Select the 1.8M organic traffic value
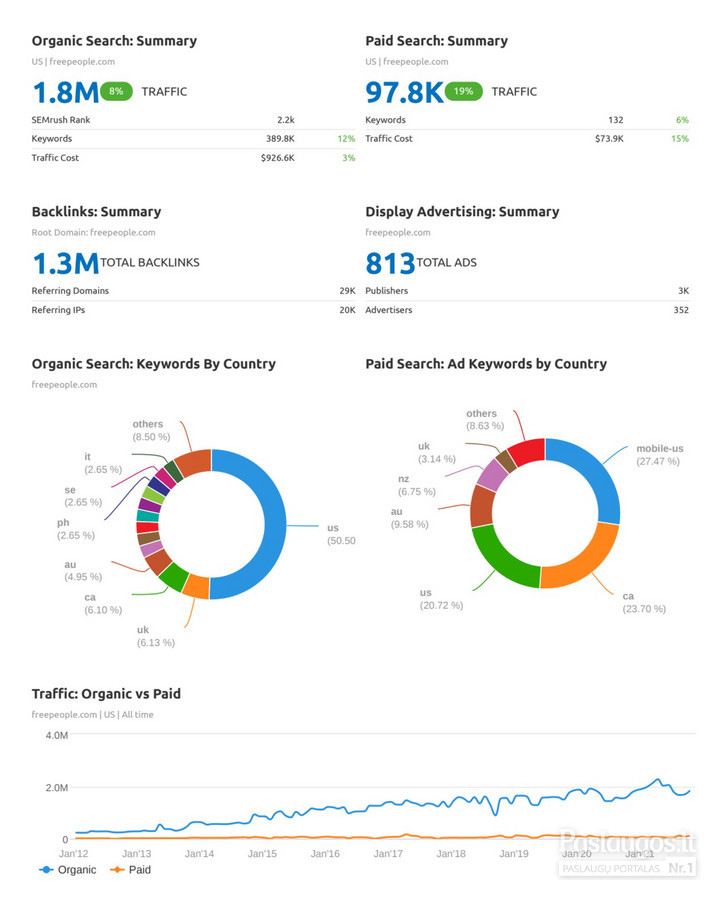The width and height of the screenshot is (722, 900). (65, 92)
